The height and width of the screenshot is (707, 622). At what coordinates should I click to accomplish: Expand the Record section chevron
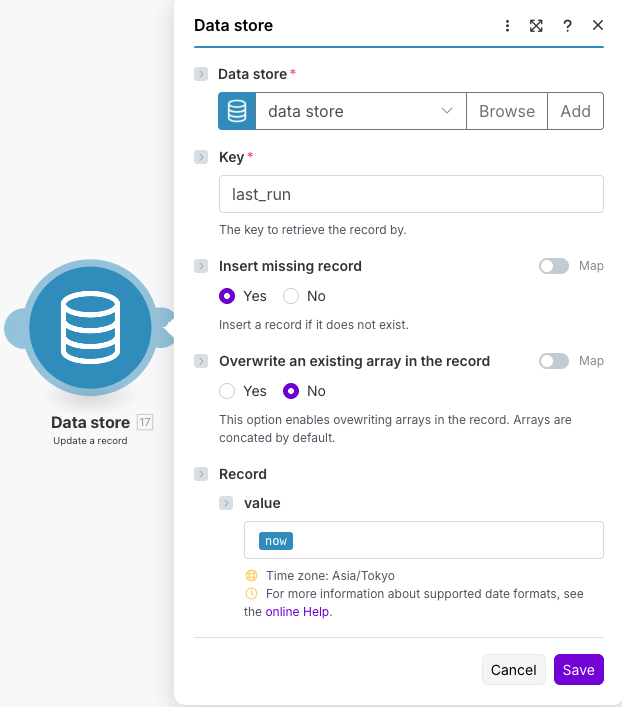pyautogui.click(x=201, y=474)
